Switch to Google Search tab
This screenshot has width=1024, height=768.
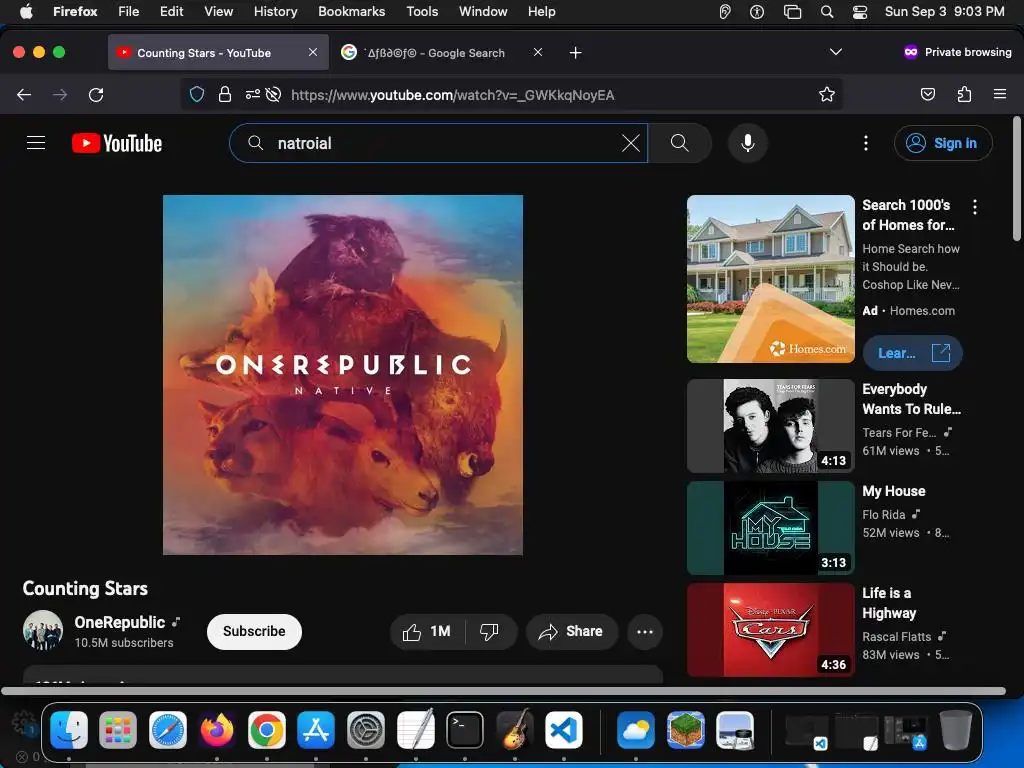click(443, 52)
